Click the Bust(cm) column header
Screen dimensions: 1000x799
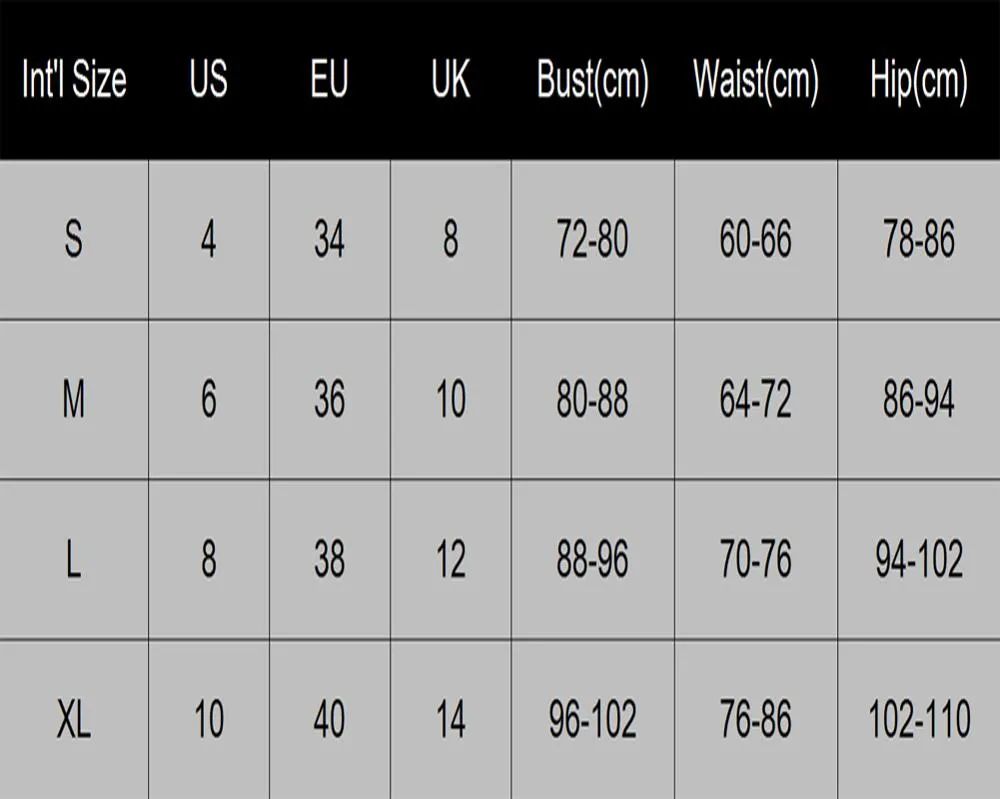click(x=592, y=80)
